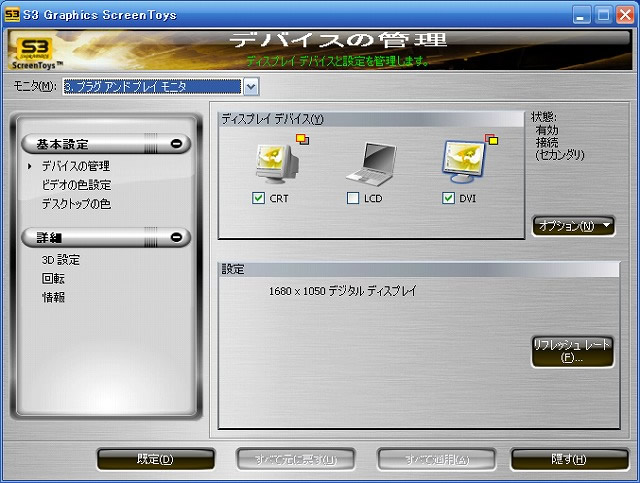Open デバイスの管理 in sidebar

click(x=76, y=166)
